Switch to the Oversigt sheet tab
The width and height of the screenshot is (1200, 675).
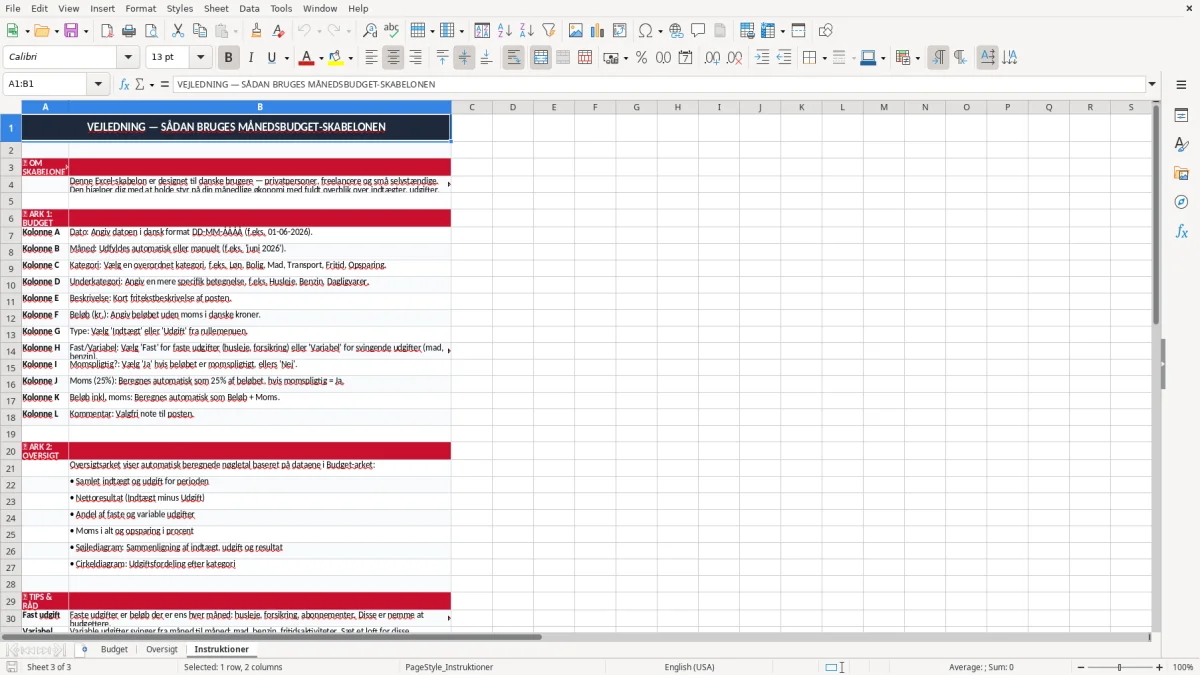[162, 650]
